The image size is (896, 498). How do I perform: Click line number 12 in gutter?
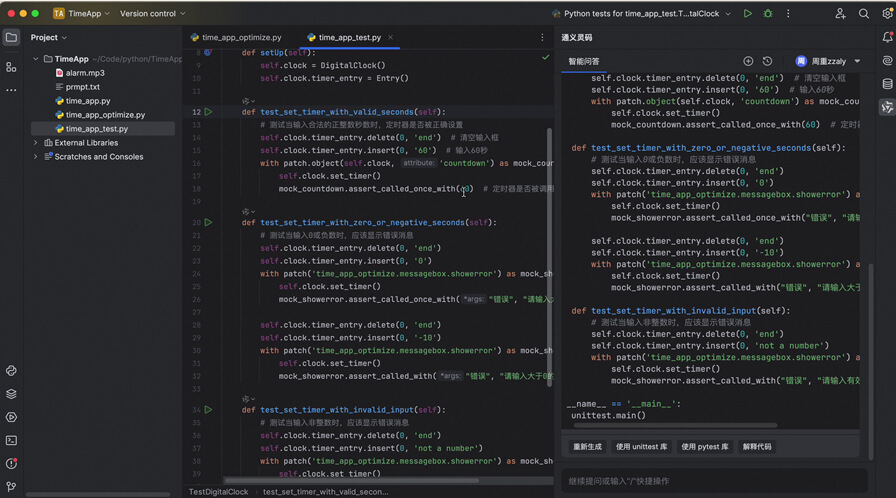196,112
